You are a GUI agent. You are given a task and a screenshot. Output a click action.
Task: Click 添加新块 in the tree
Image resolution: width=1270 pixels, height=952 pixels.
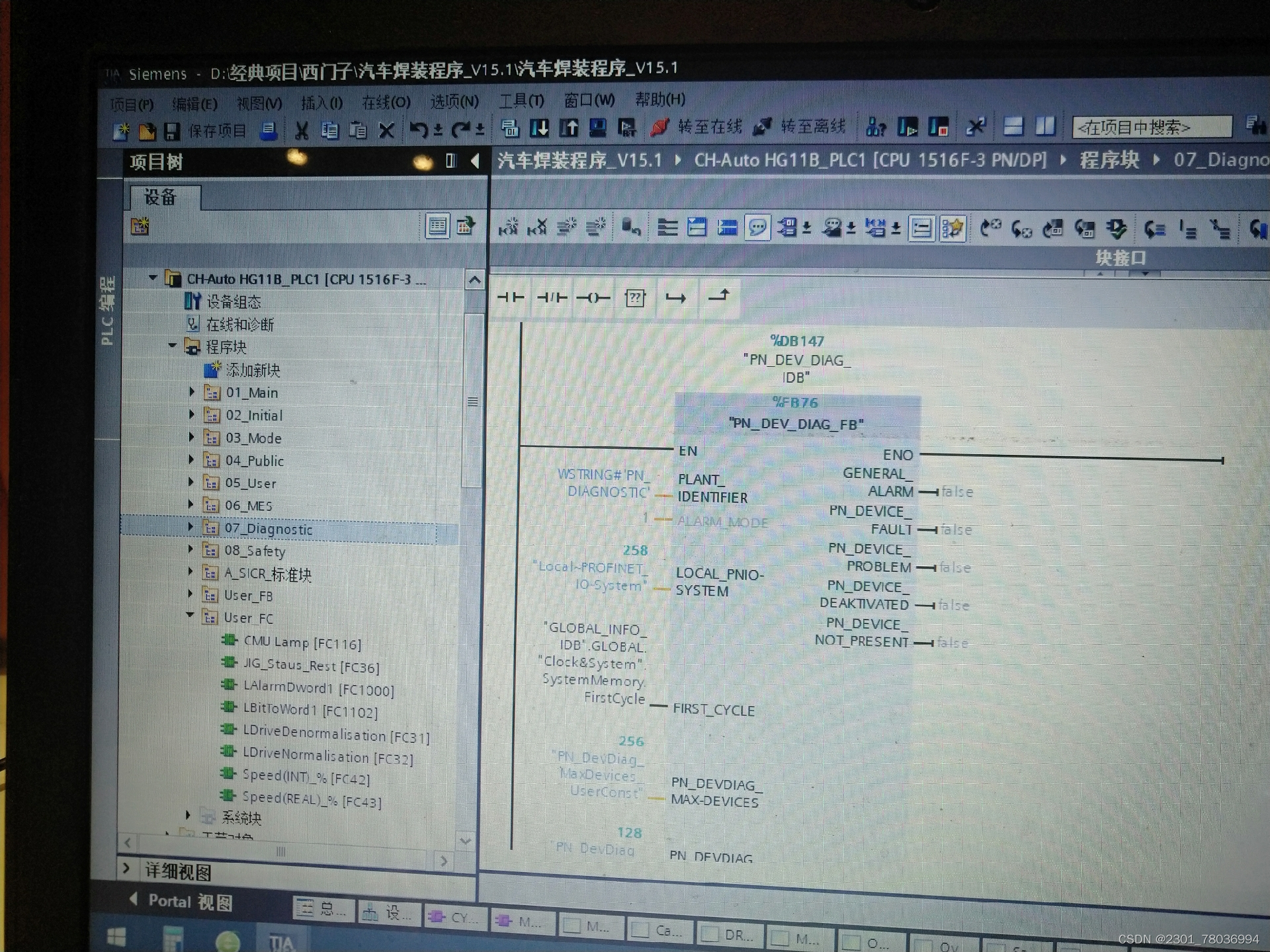point(253,370)
